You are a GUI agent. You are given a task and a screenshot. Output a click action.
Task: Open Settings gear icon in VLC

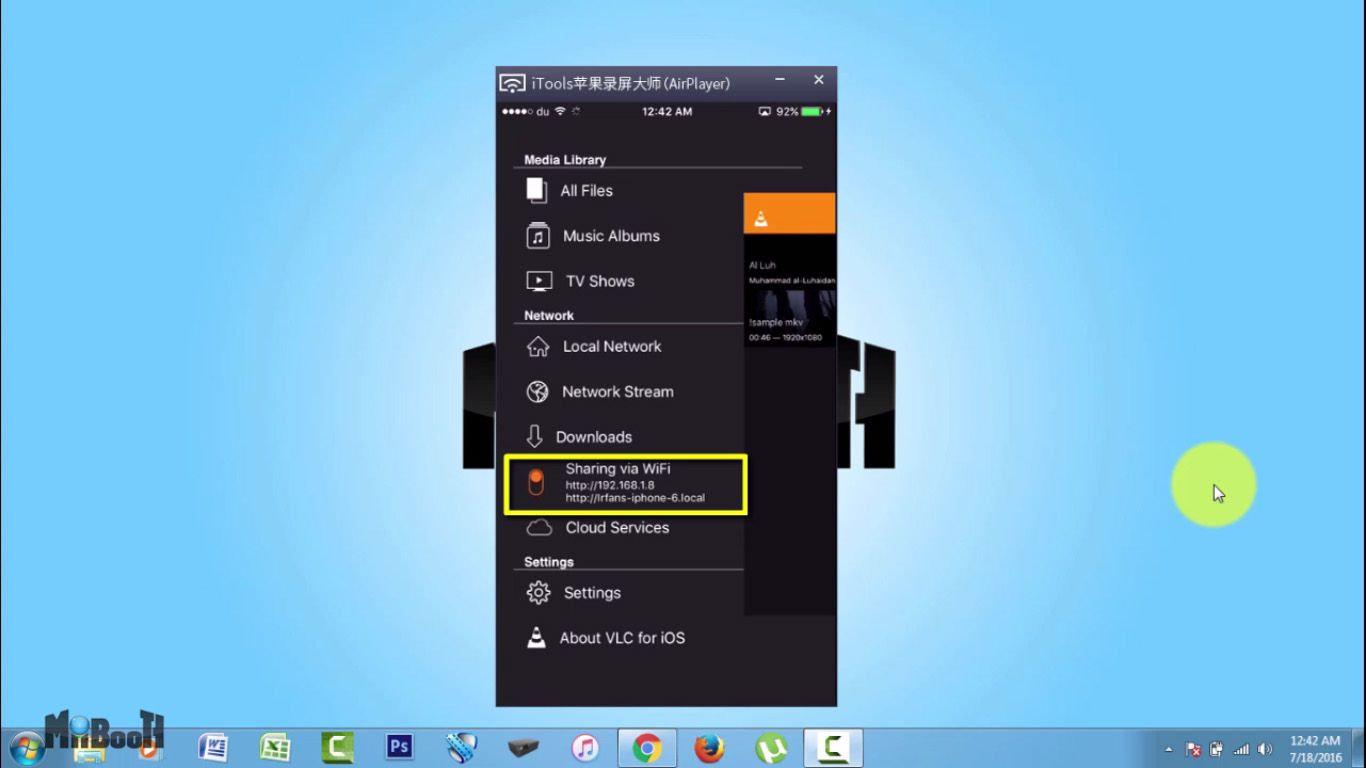[538, 593]
